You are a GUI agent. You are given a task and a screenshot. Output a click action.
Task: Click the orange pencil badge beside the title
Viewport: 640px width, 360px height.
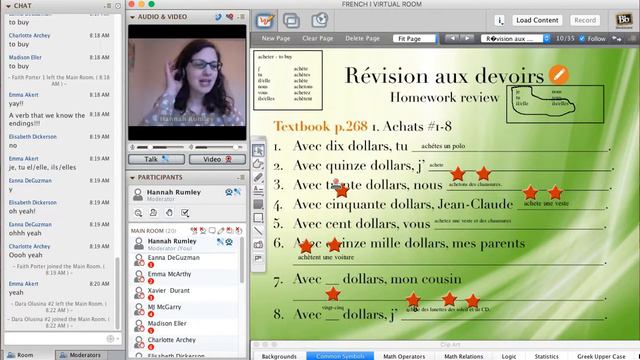[x=558, y=74]
